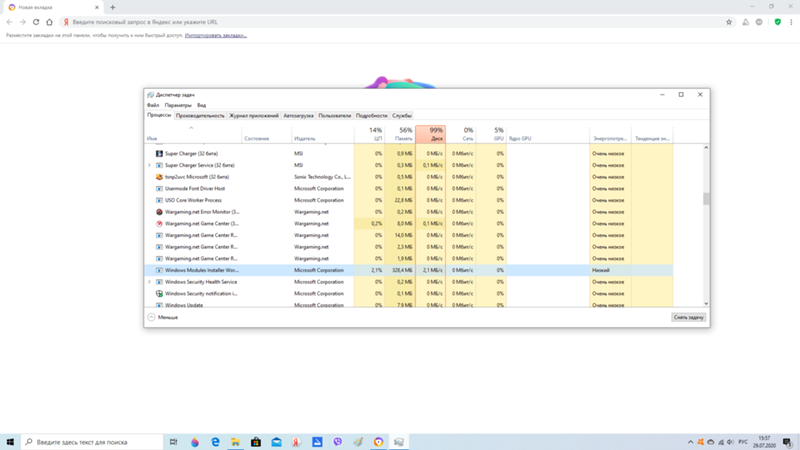The image size is (800, 450).
Task: Click the Super Charger (32 бита) process icon
Action: (159, 154)
